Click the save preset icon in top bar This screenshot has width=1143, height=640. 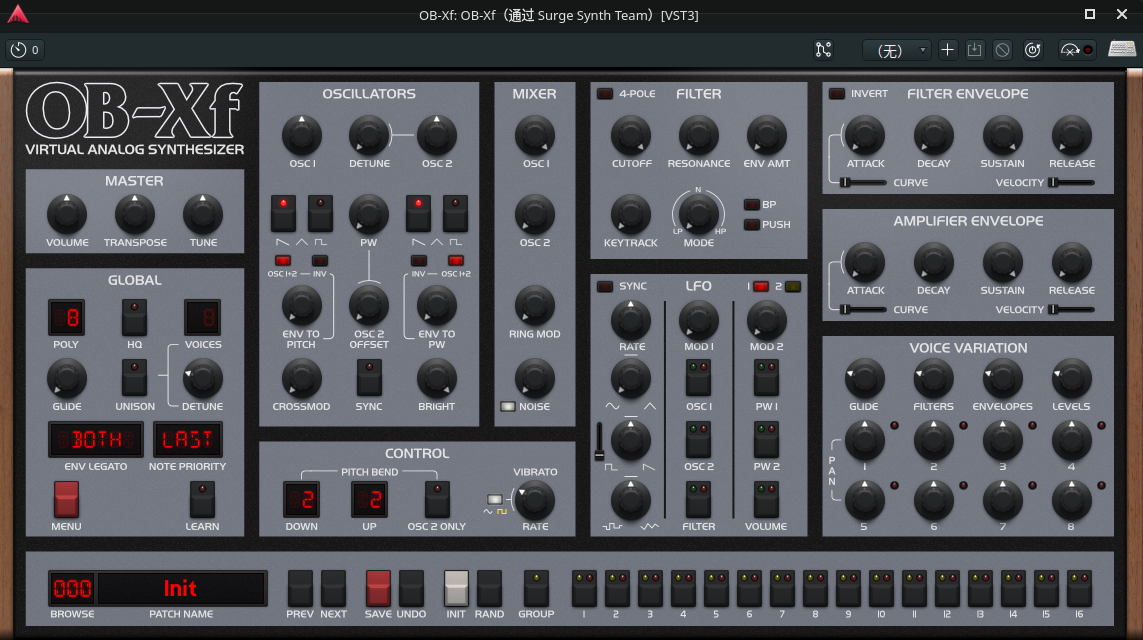tap(975, 50)
